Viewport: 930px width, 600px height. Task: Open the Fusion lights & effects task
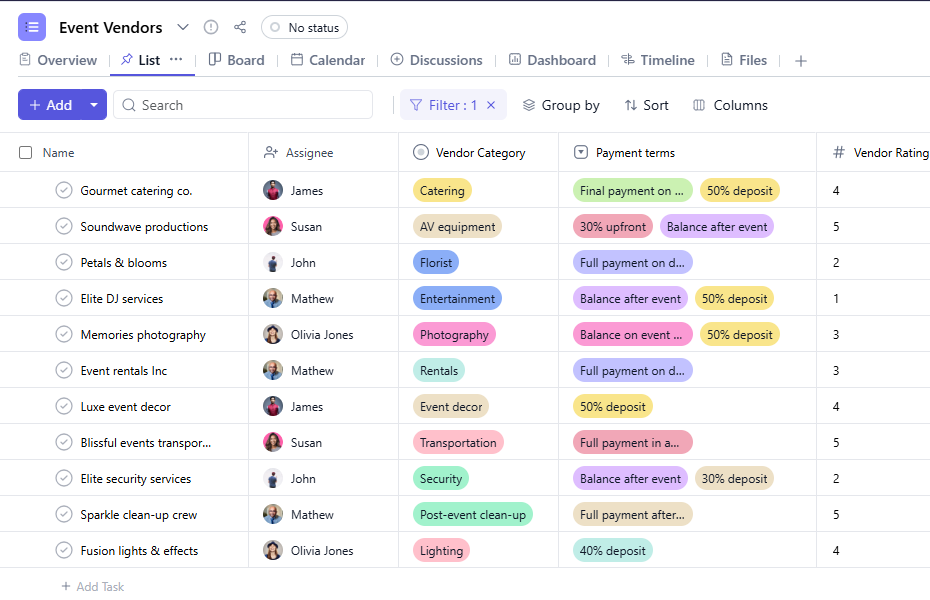click(139, 551)
